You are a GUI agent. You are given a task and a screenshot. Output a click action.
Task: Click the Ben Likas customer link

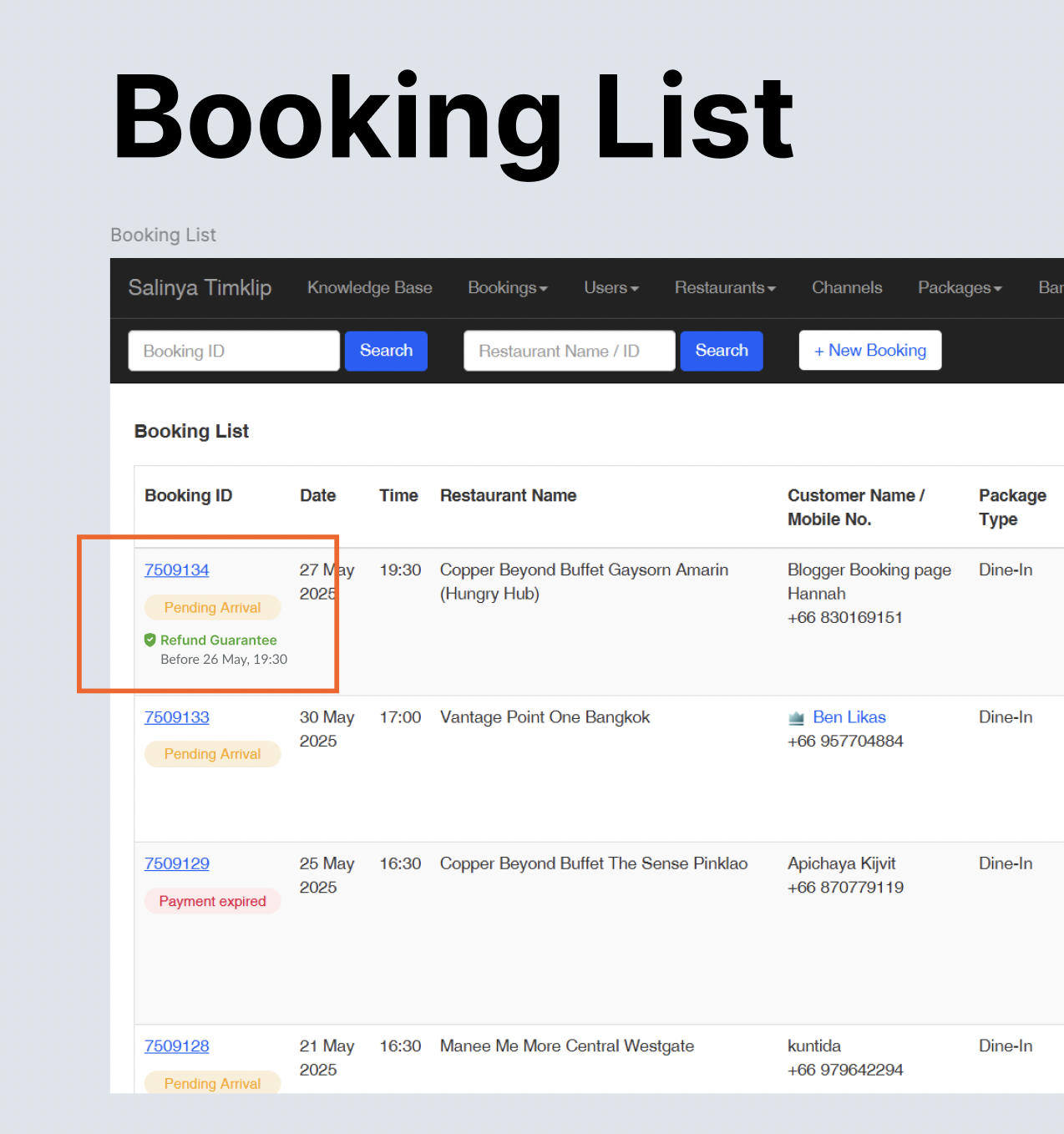pyautogui.click(x=849, y=717)
